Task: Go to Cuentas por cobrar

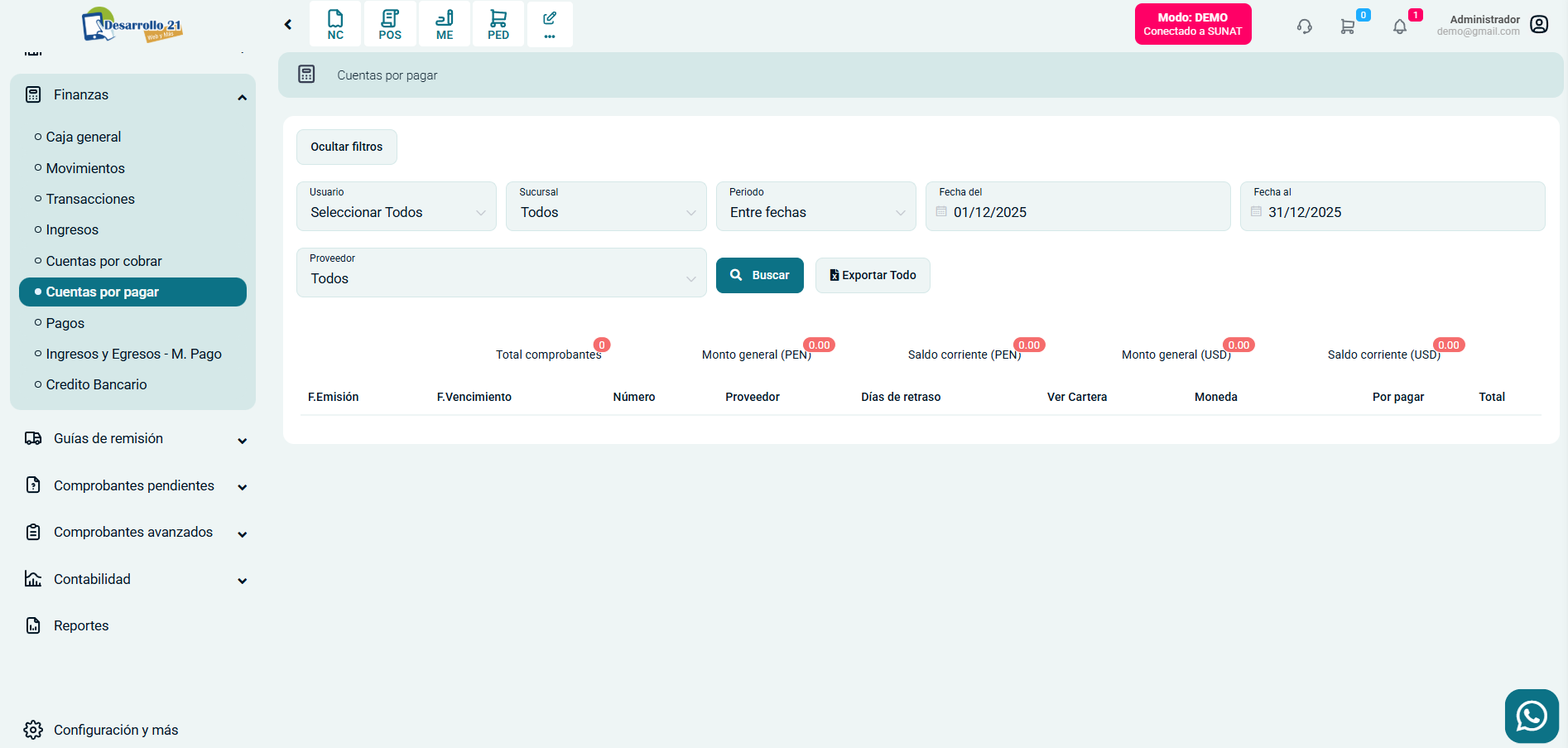Action: [x=104, y=261]
